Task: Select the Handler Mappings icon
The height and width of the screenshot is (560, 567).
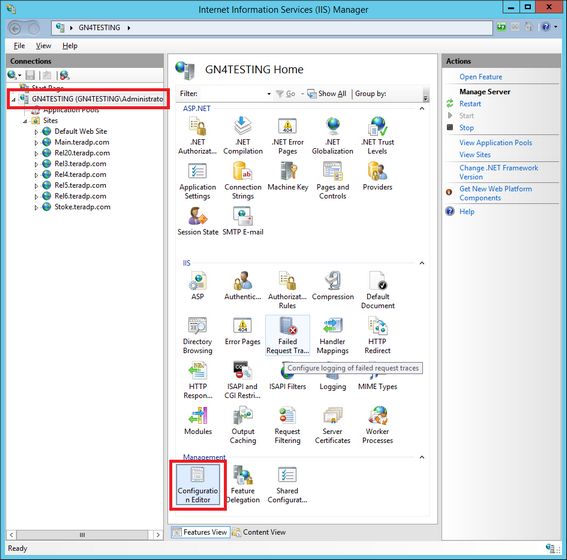Action: point(333,335)
